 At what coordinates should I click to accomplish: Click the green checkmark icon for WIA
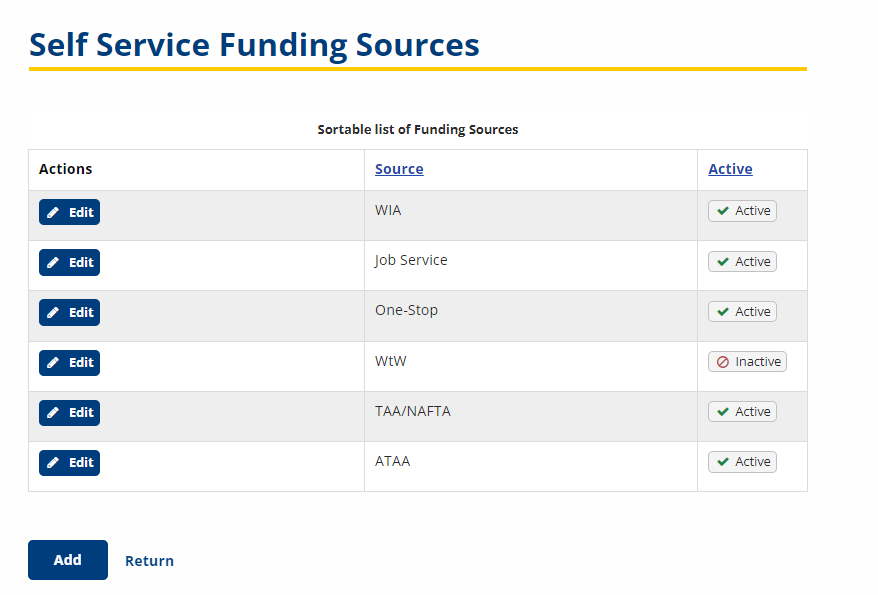[723, 211]
